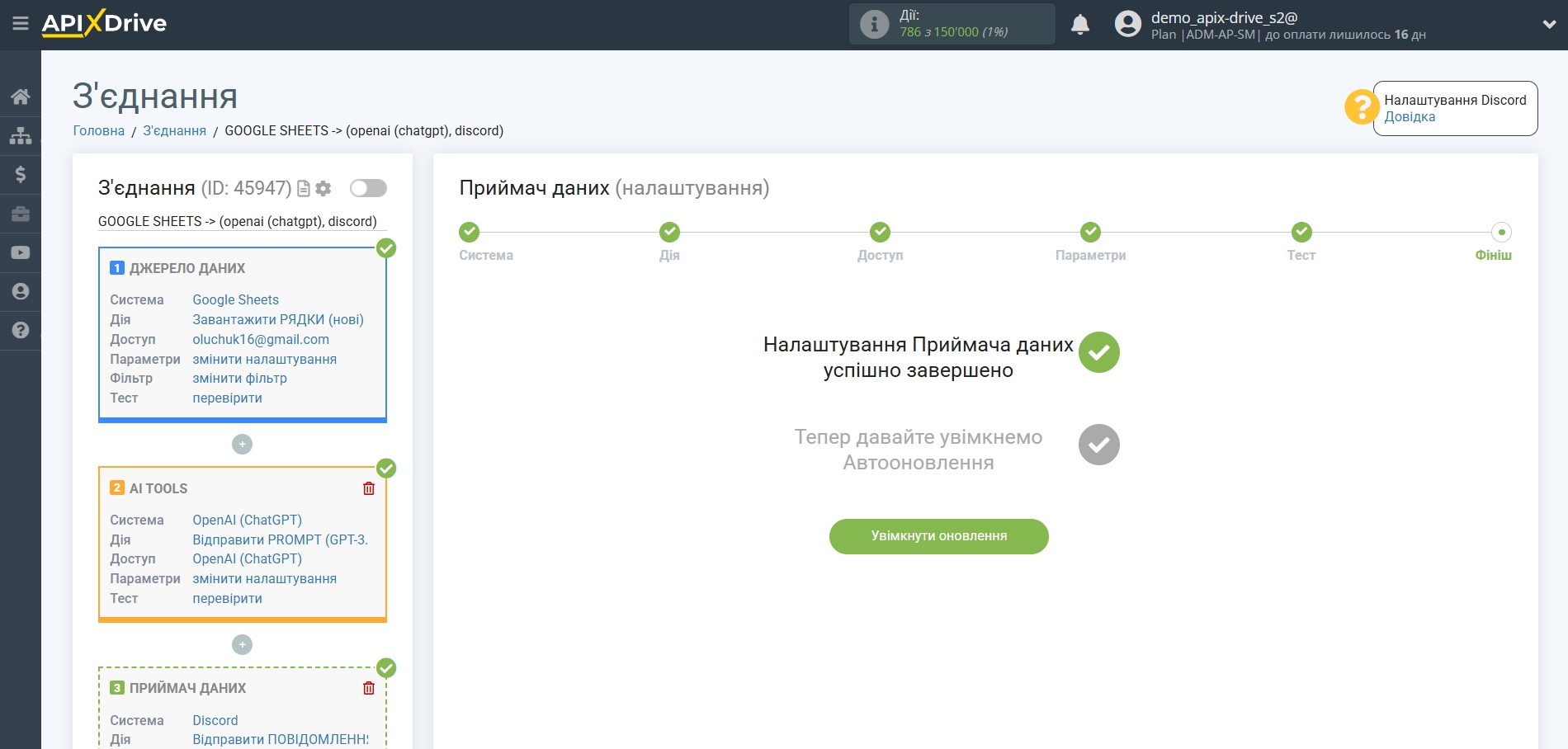Click змінити фільтр link

click(239, 378)
